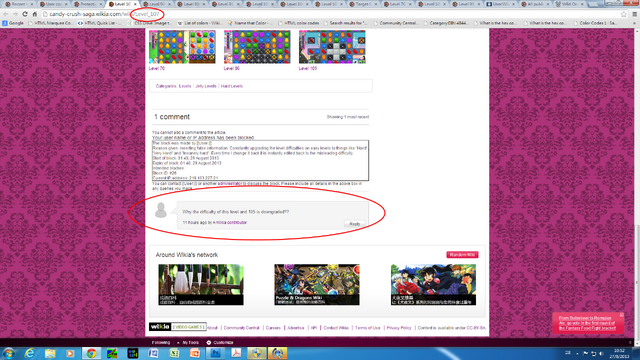Toggle the Following button in Wikia toolbar

(161, 342)
